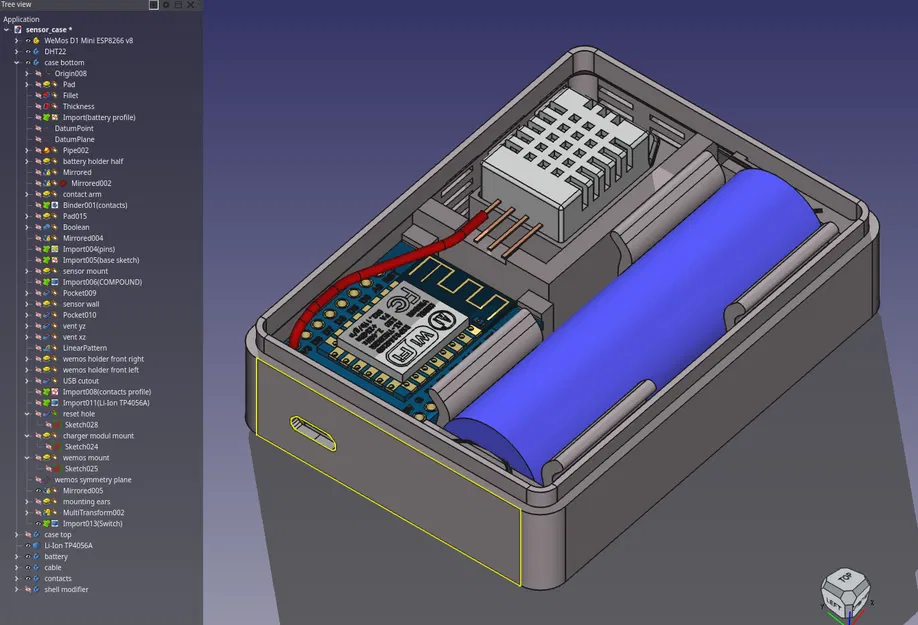
Task: Select the 'sensor mount' row
Action: pyautogui.click(x=85, y=271)
